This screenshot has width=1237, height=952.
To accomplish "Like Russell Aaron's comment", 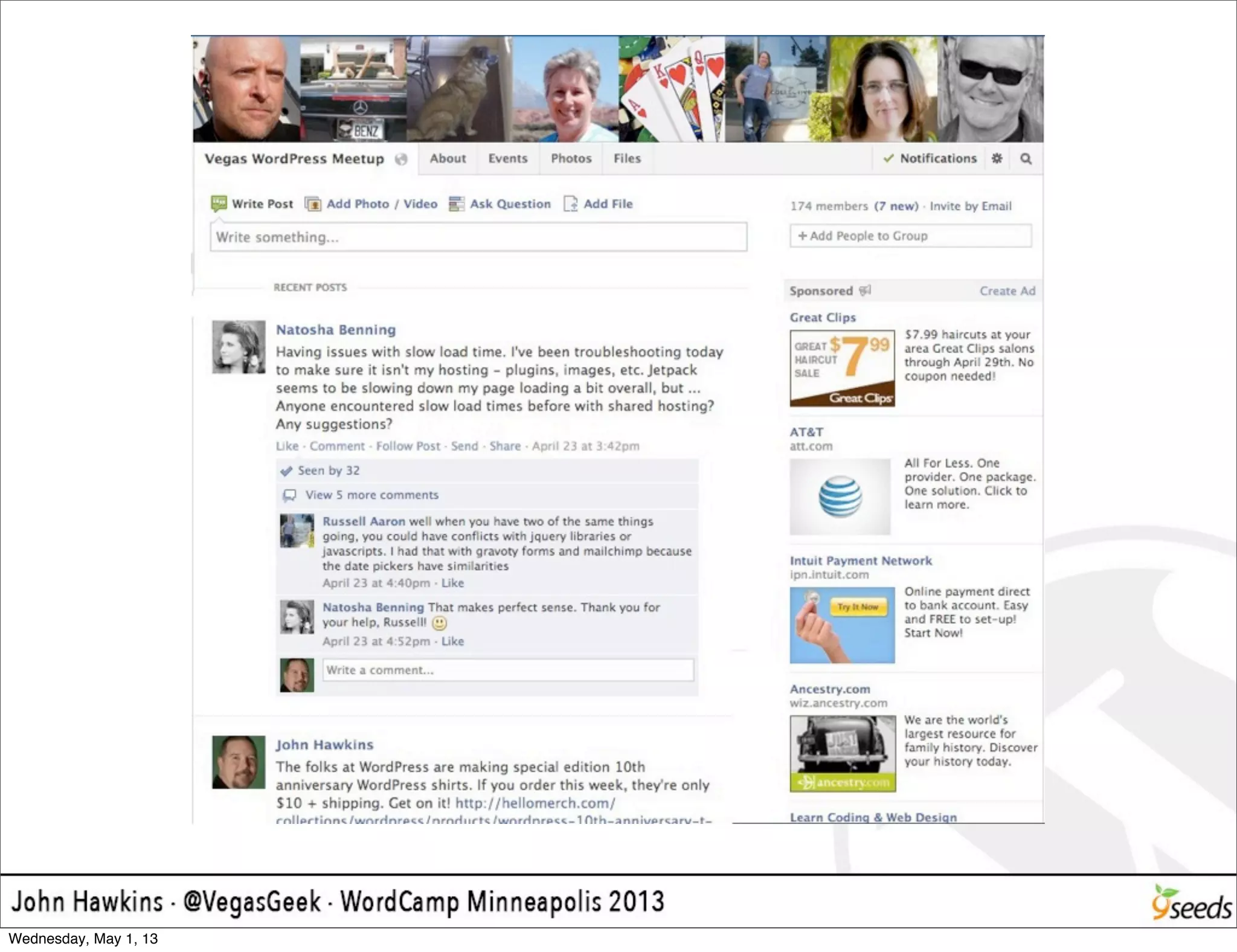I will [452, 583].
